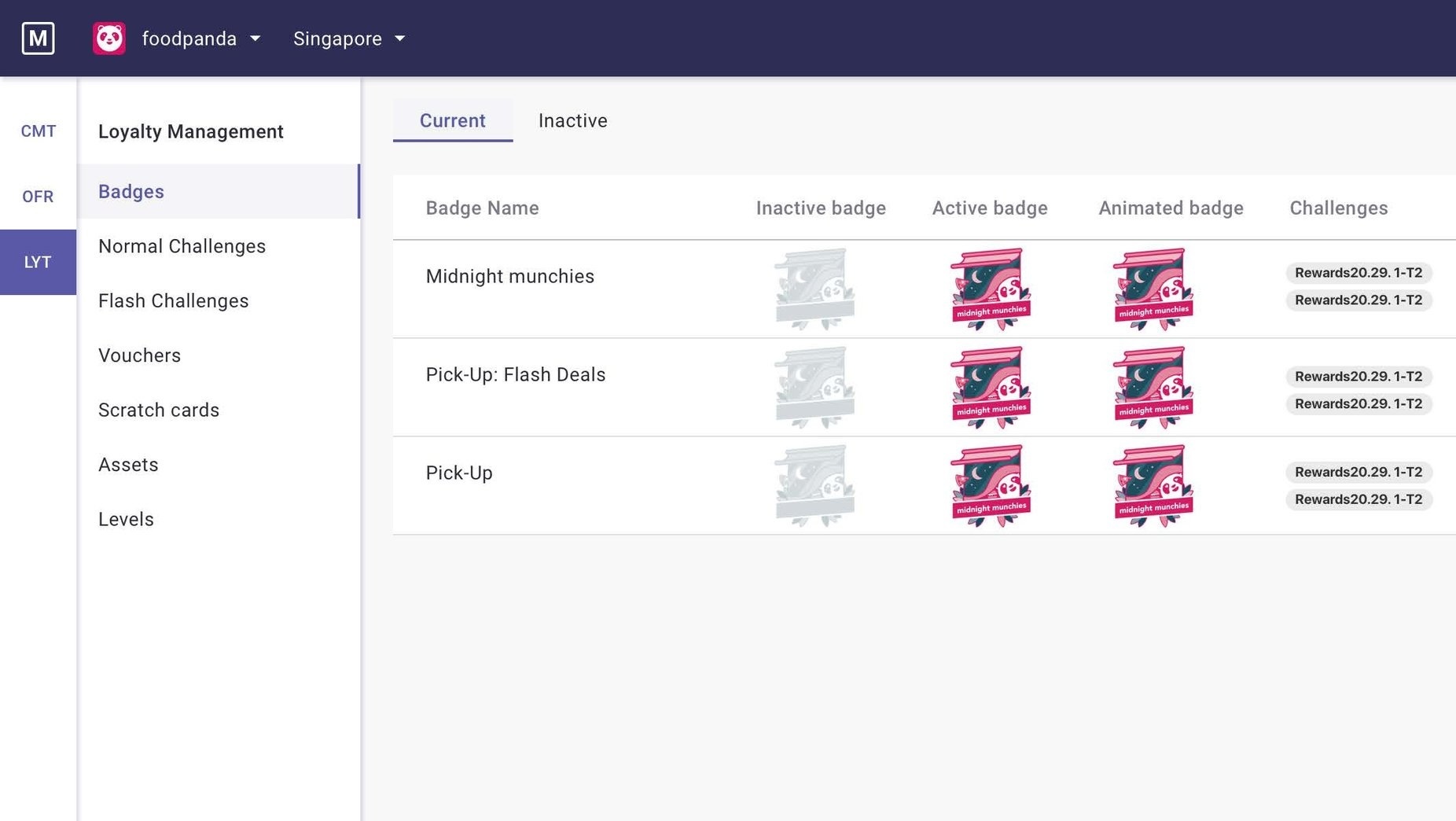This screenshot has width=1456, height=821.
Task: Open the Flash Challenges section
Action: [174, 300]
